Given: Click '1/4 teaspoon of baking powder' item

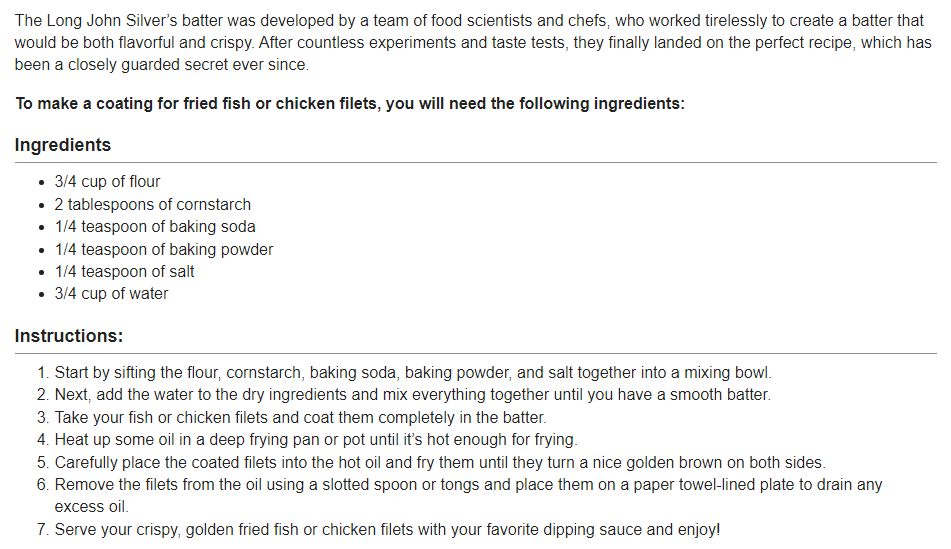Looking at the screenshot, I should pos(164,249).
